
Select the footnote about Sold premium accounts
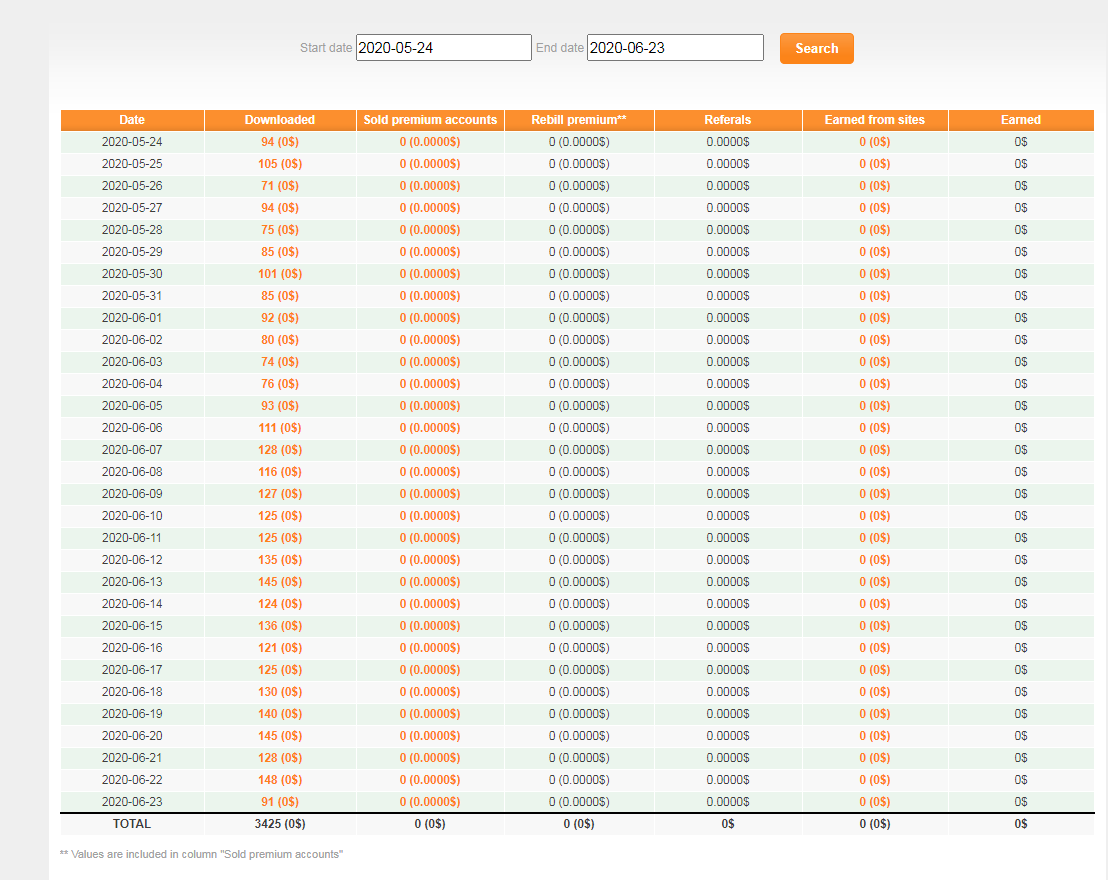201,854
